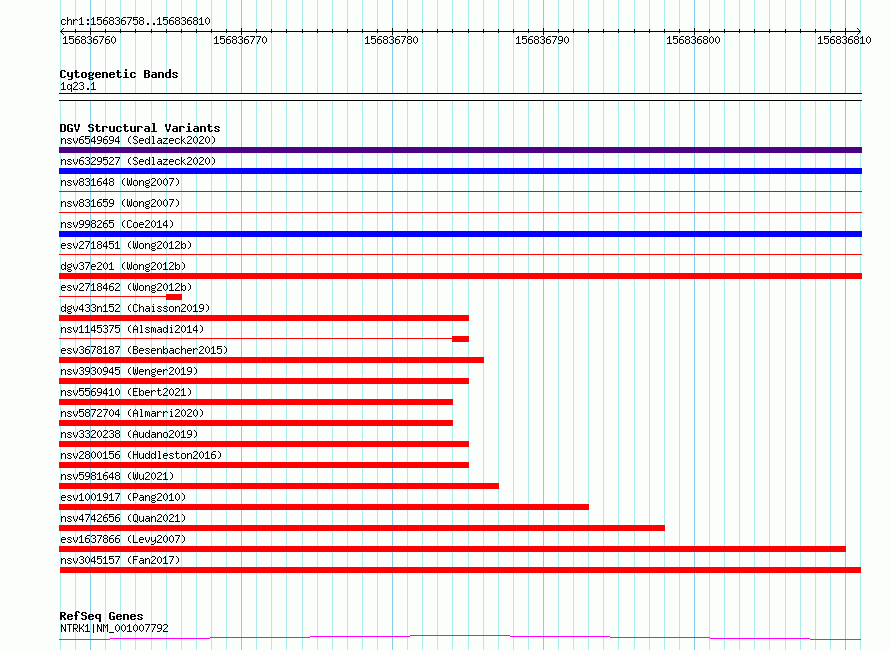Click nsv998265 (Coe2014) label
The width and height of the screenshot is (890, 650).
117,224
